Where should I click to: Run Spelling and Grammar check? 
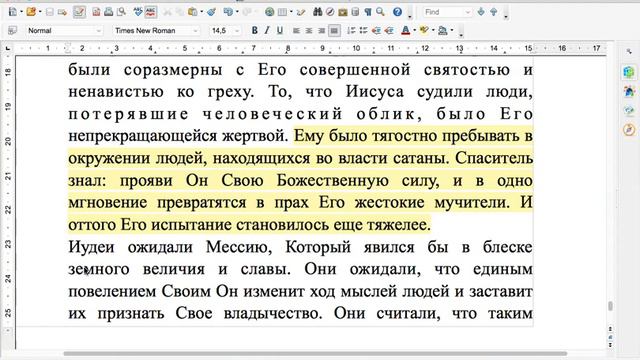click(138, 12)
